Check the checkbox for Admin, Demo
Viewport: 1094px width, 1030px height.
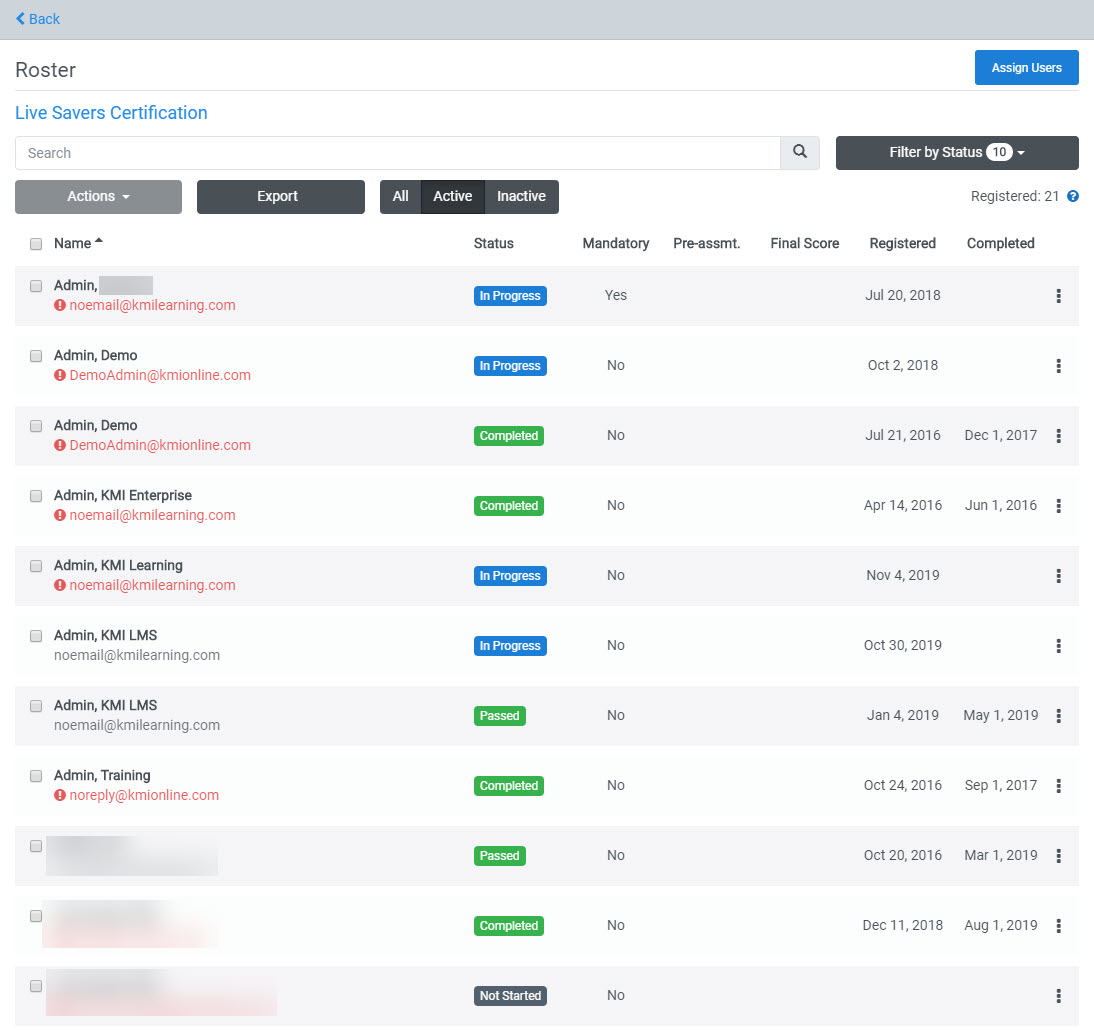pyautogui.click(x=36, y=356)
